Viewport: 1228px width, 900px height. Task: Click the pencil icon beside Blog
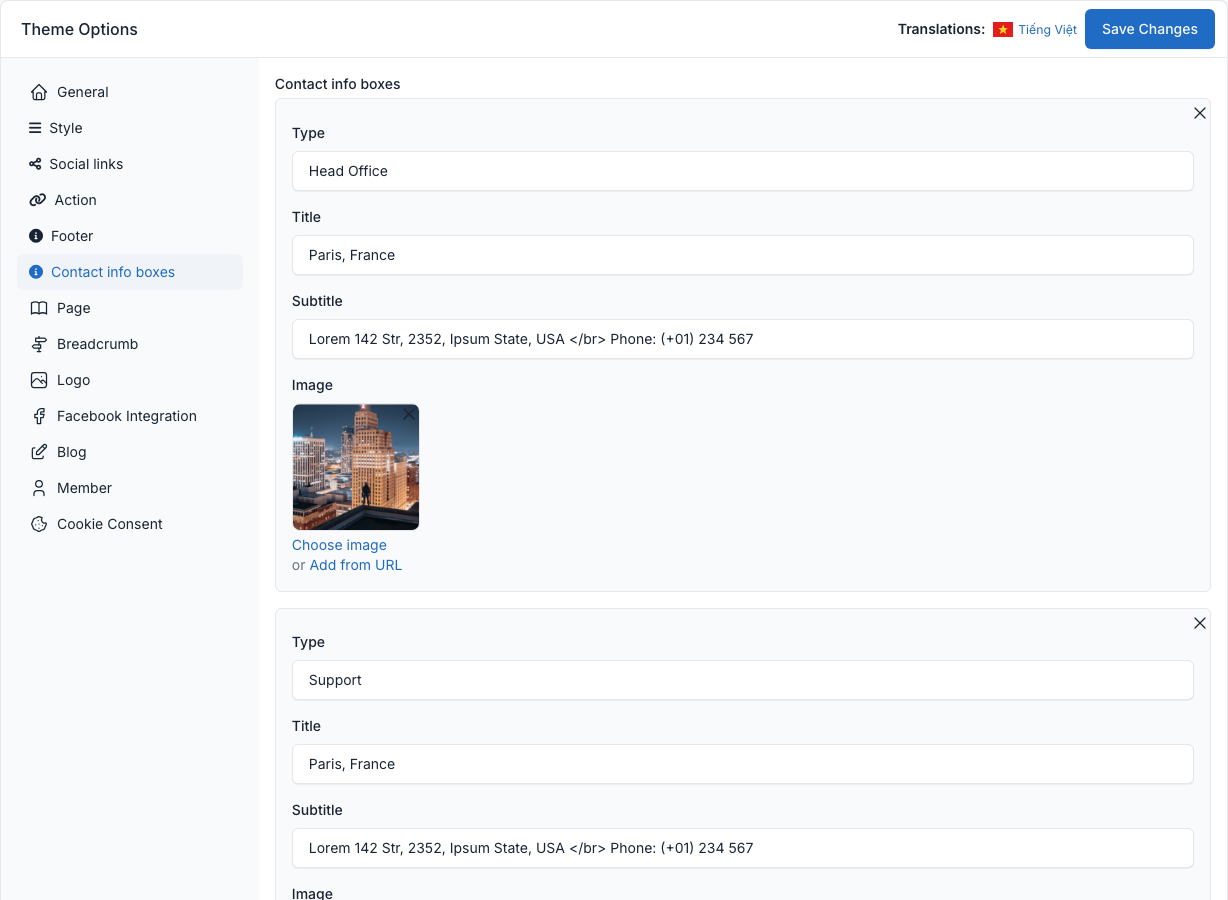click(x=39, y=452)
